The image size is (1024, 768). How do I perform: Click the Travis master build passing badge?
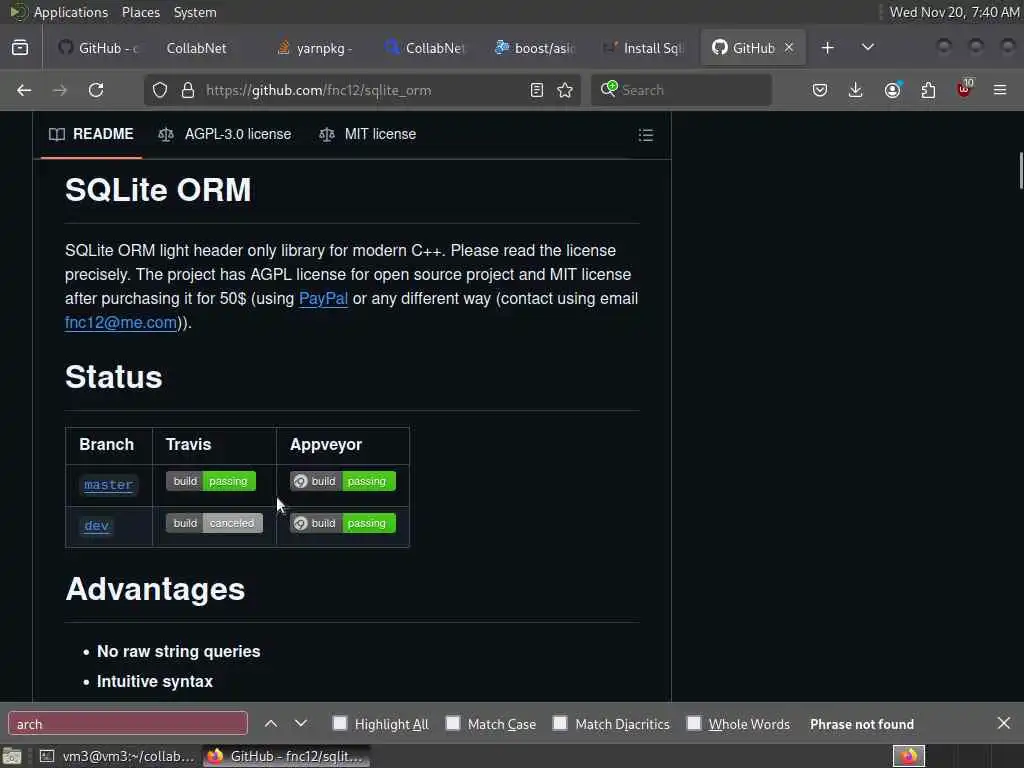pos(211,481)
